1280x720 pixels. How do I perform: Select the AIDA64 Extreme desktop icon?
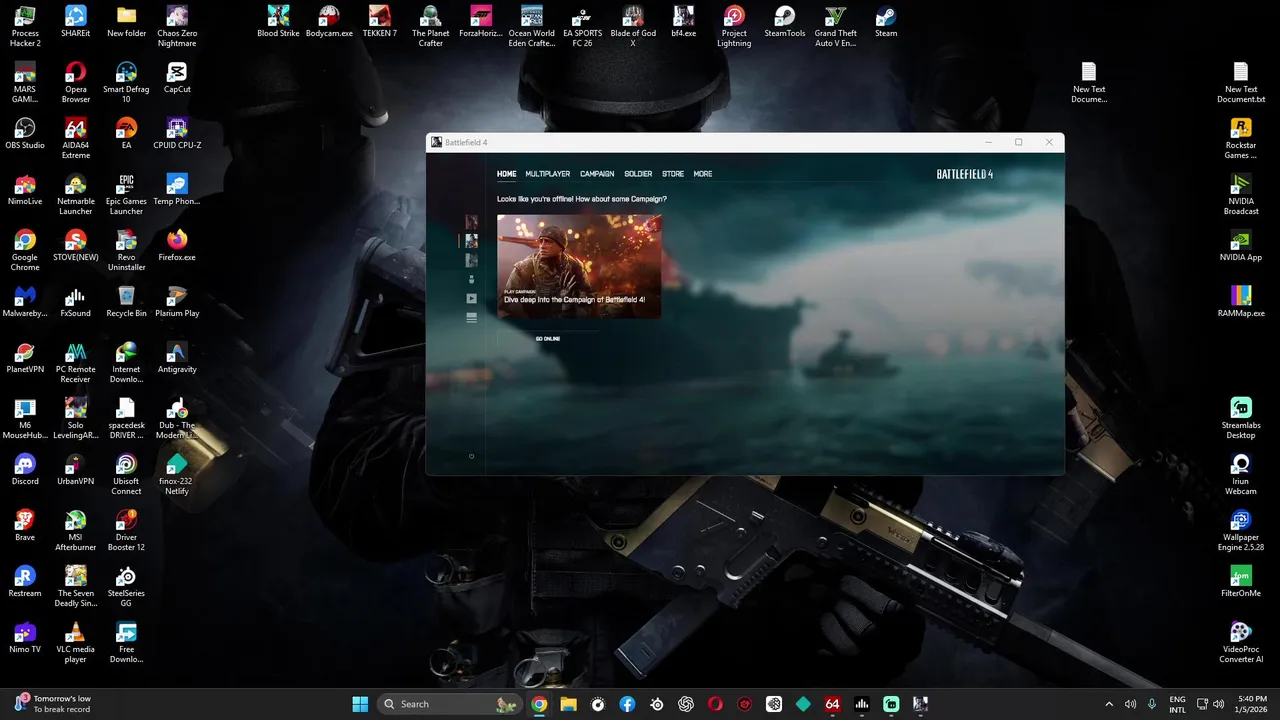click(x=75, y=139)
